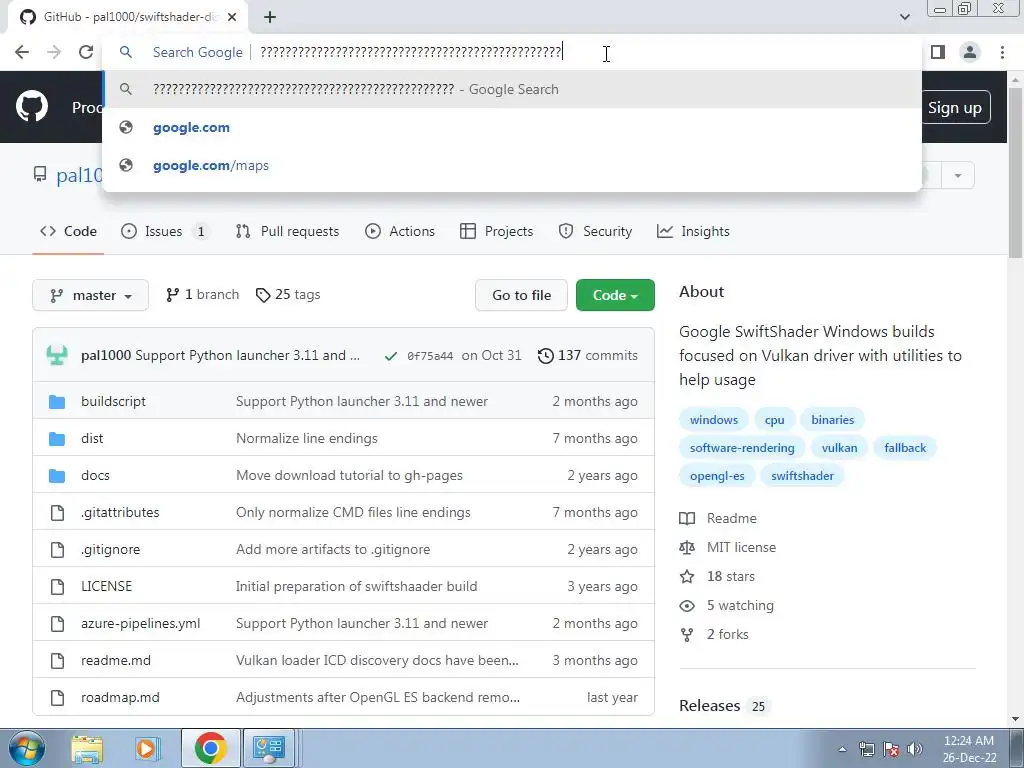Open the LICENSE file
1024x768 pixels.
pos(106,586)
